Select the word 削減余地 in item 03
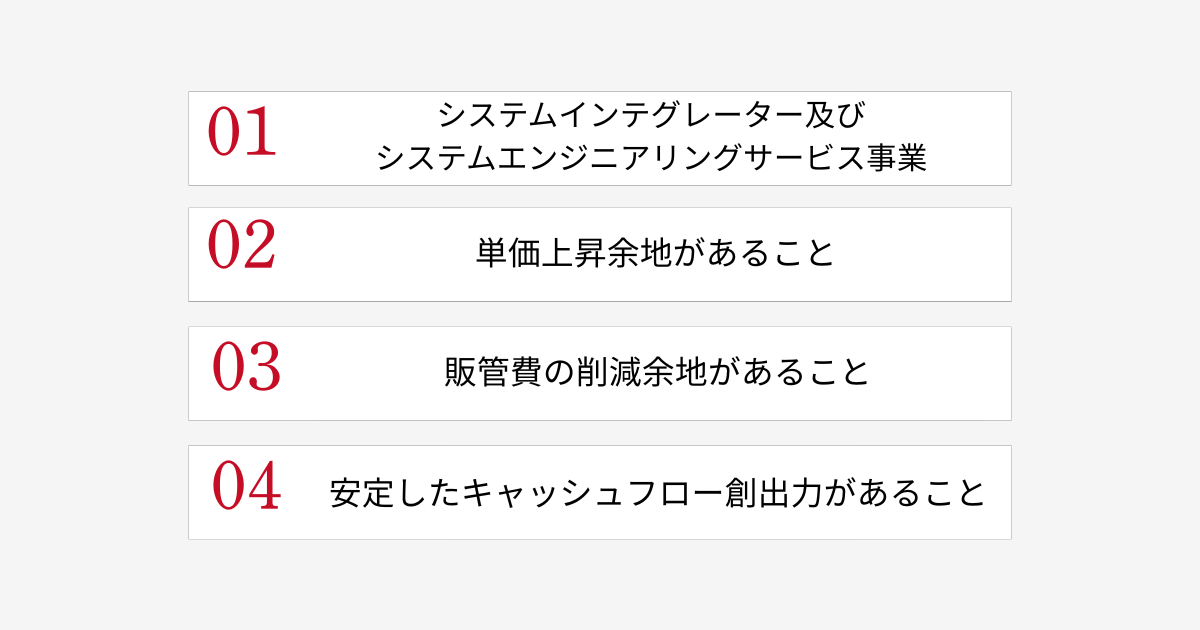The width and height of the screenshot is (1200, 630). (x=641, y=372)
